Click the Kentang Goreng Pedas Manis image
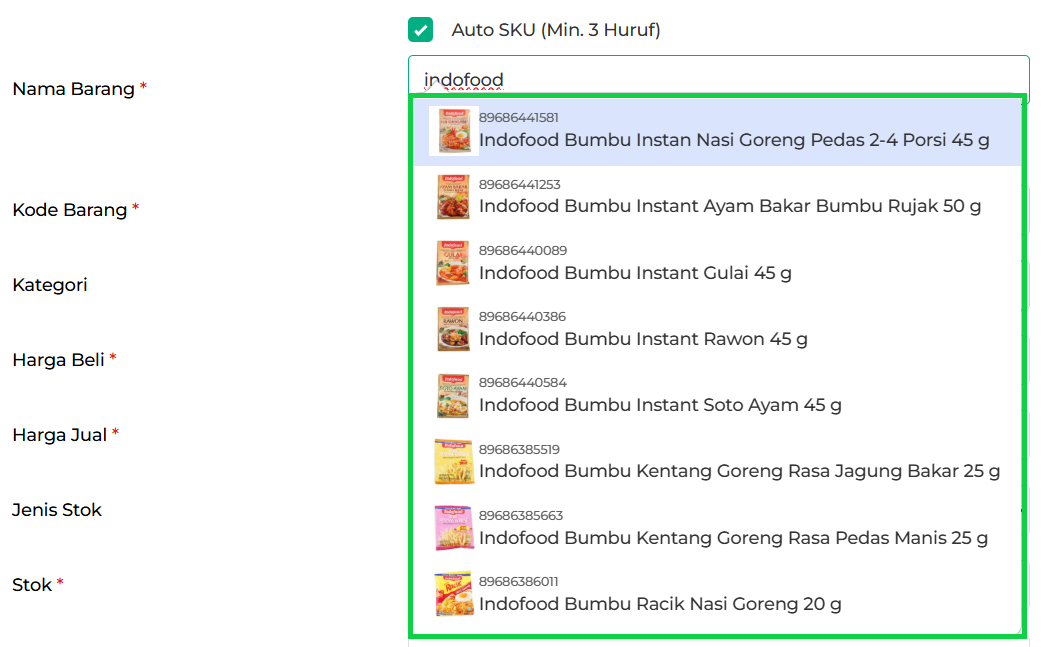This screenshot has width=1057, height=647. tap(453, 528)
